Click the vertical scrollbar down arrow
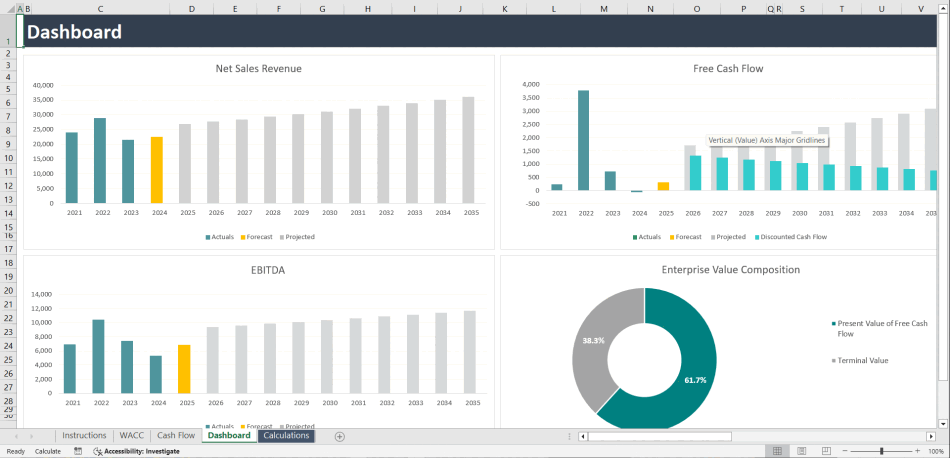This screenshot has width=950, height=458. click(x=943, y=423)
